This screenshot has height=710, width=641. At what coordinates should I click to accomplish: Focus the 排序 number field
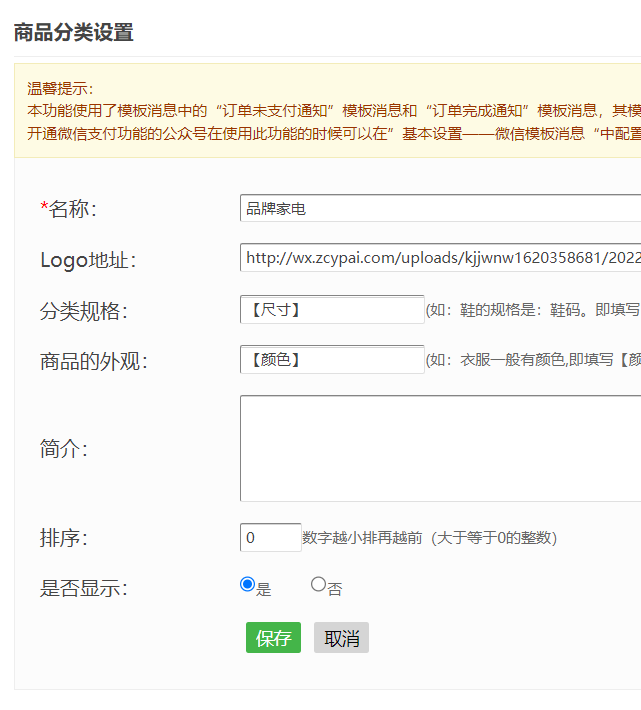(x=271, y=537)
